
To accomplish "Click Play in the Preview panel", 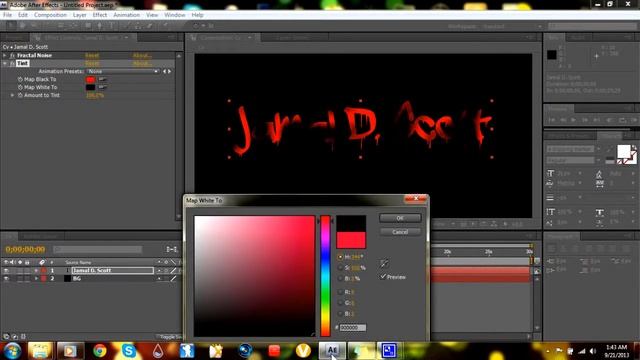I will pyautogui.click(x=573, y=120).
